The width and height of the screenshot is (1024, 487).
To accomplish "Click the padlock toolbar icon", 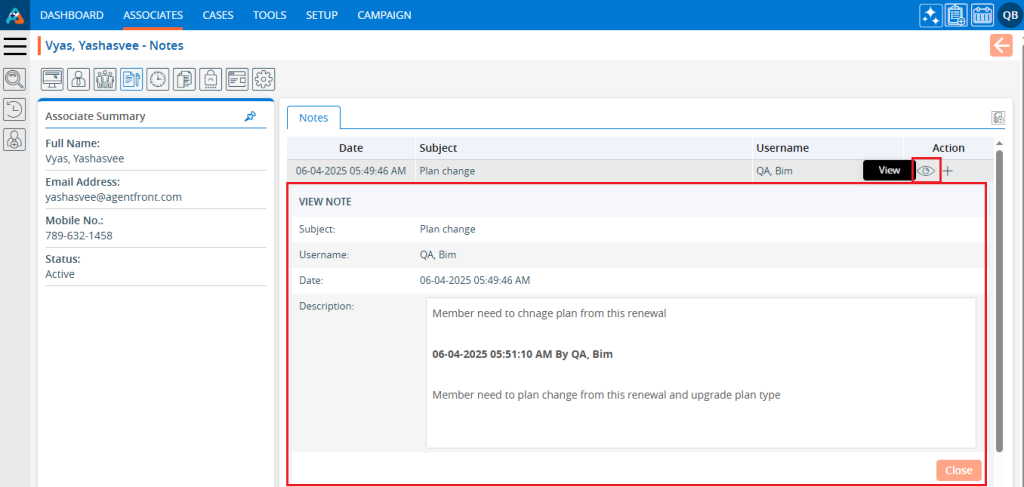I will click(x=210, y=79).
